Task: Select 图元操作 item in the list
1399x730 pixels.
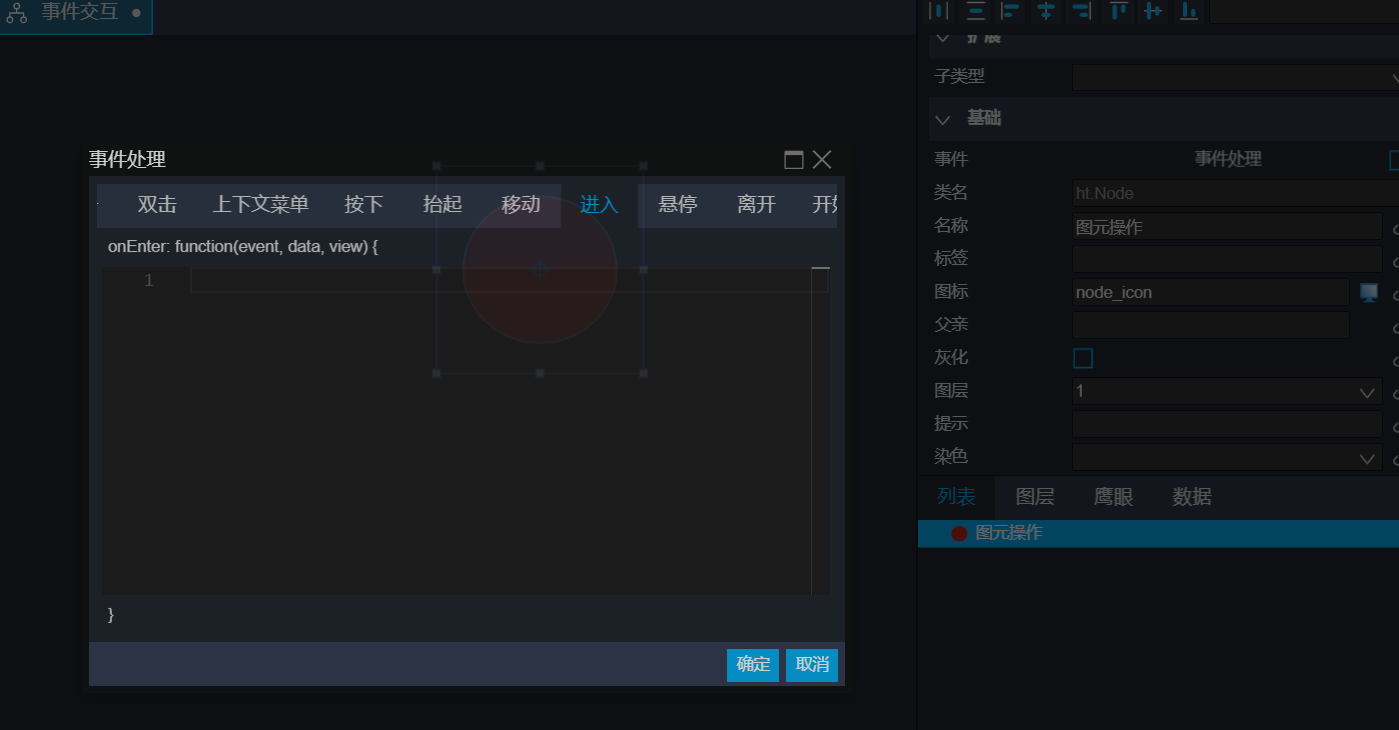Action: point(1009,533)
